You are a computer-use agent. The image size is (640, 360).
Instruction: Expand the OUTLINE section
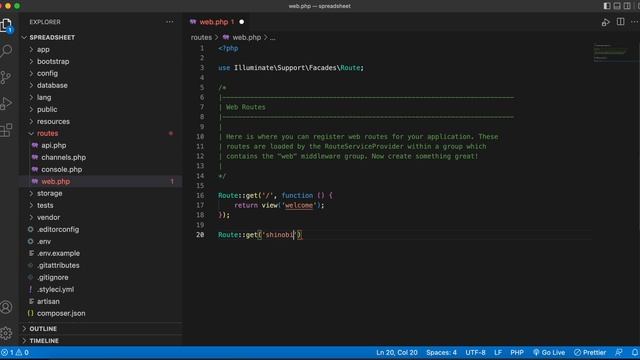coord(101,329)
